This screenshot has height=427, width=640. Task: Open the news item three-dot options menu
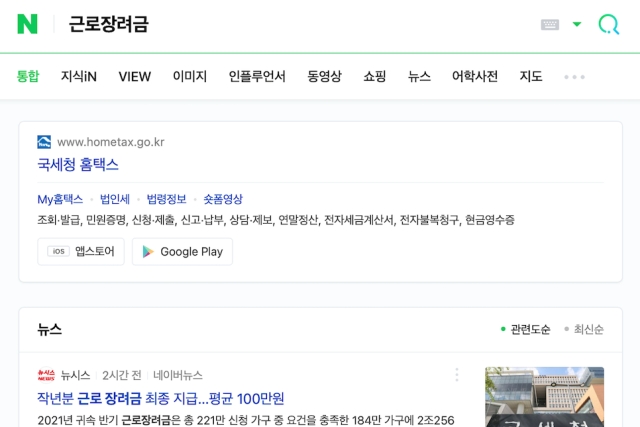point(457,375)
